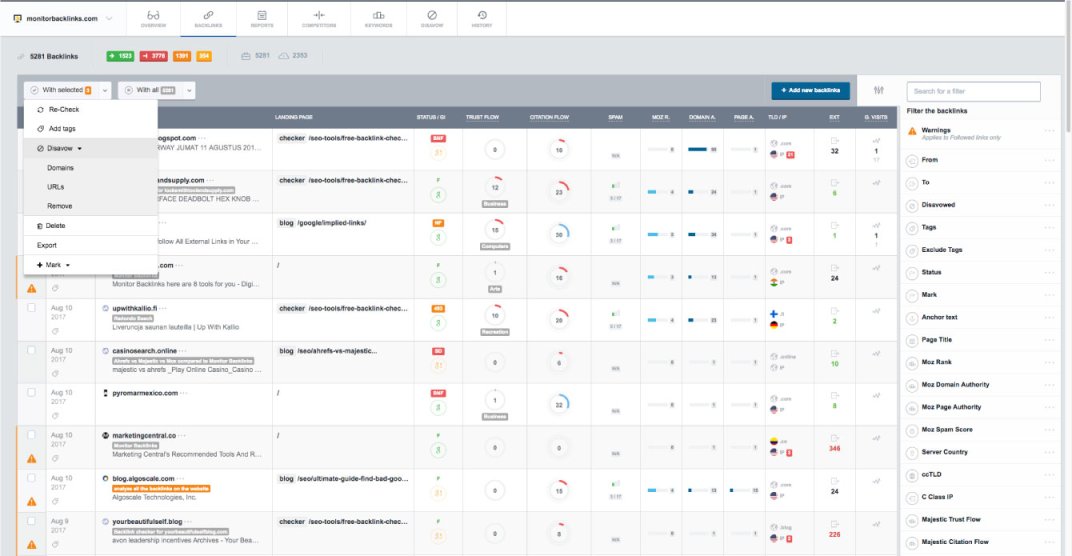Click the Search for a filter field
This screenshot has height=556, width=1072.
[972, 91]
